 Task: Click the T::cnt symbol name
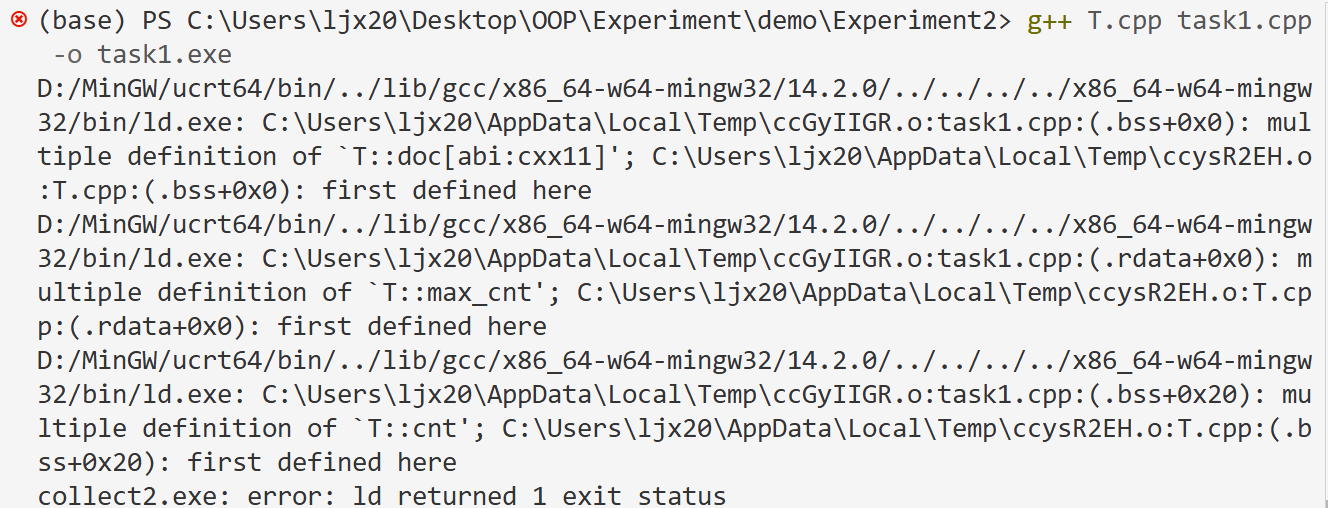click(412, 428)
